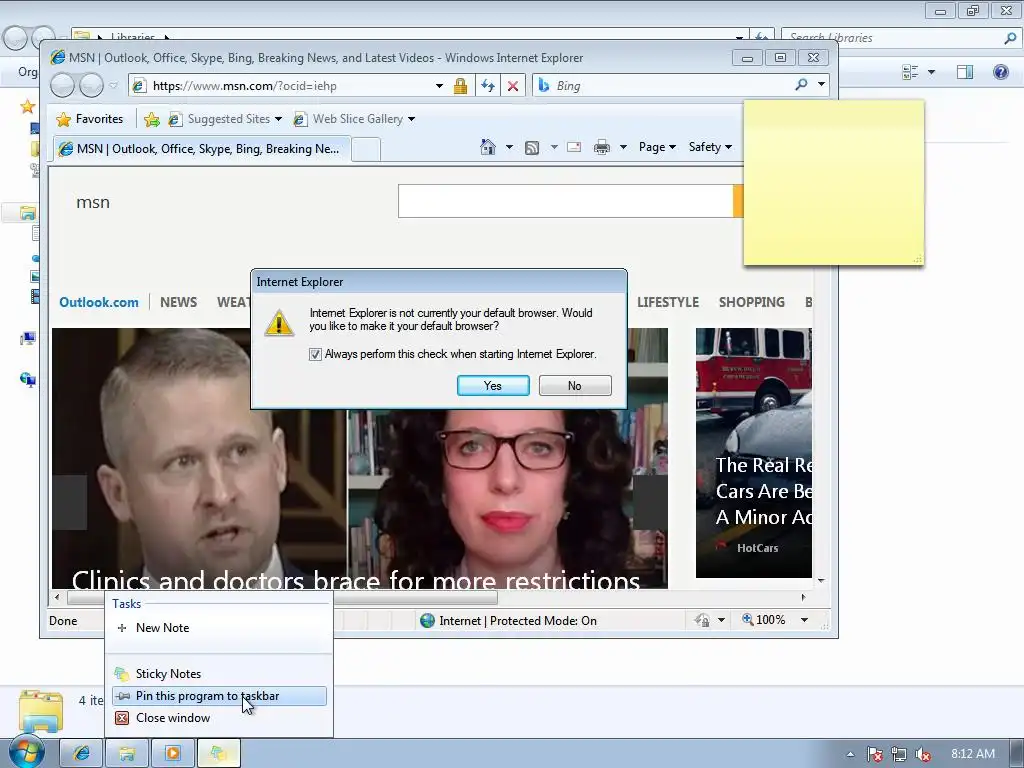The width and height of the screenshot is (1024, 768).
Task: Click the horizontal scrollbar thumb
Action: [283, 597]
